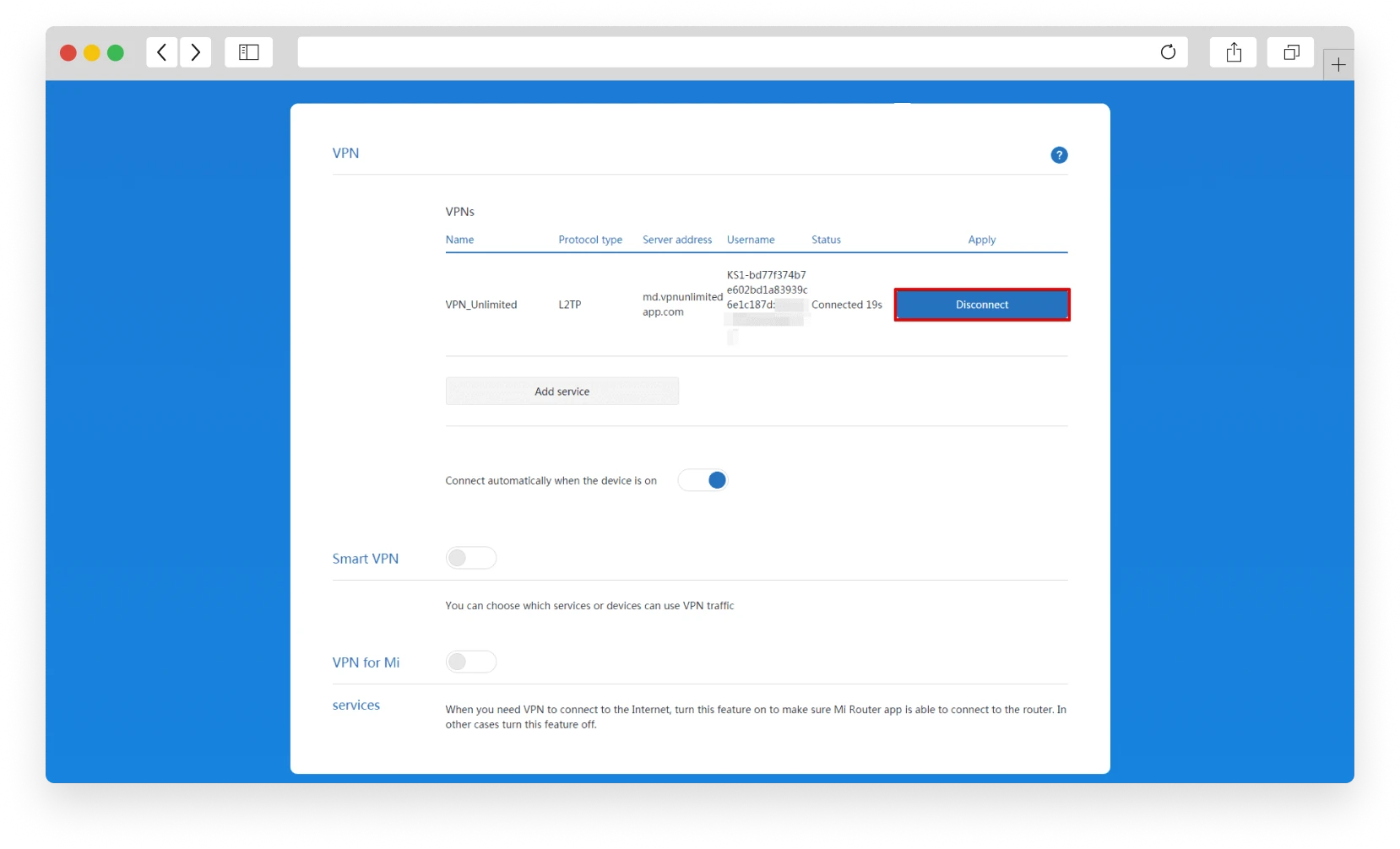Go forward using the right arrow
Screen dimensions: 1400x849
[x=196, y=52]
